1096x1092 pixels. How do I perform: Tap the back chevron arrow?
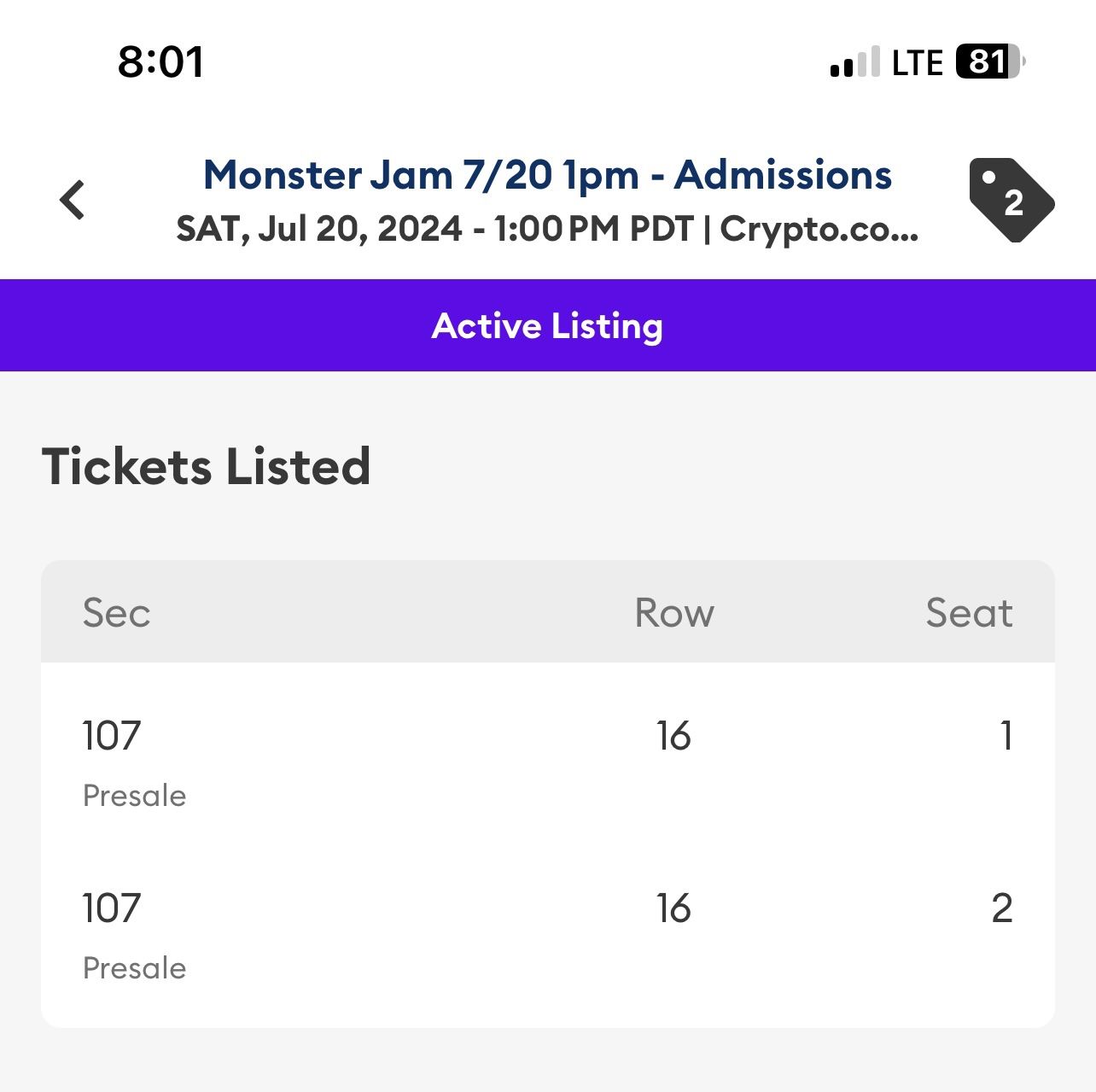[x=73, y=197]
